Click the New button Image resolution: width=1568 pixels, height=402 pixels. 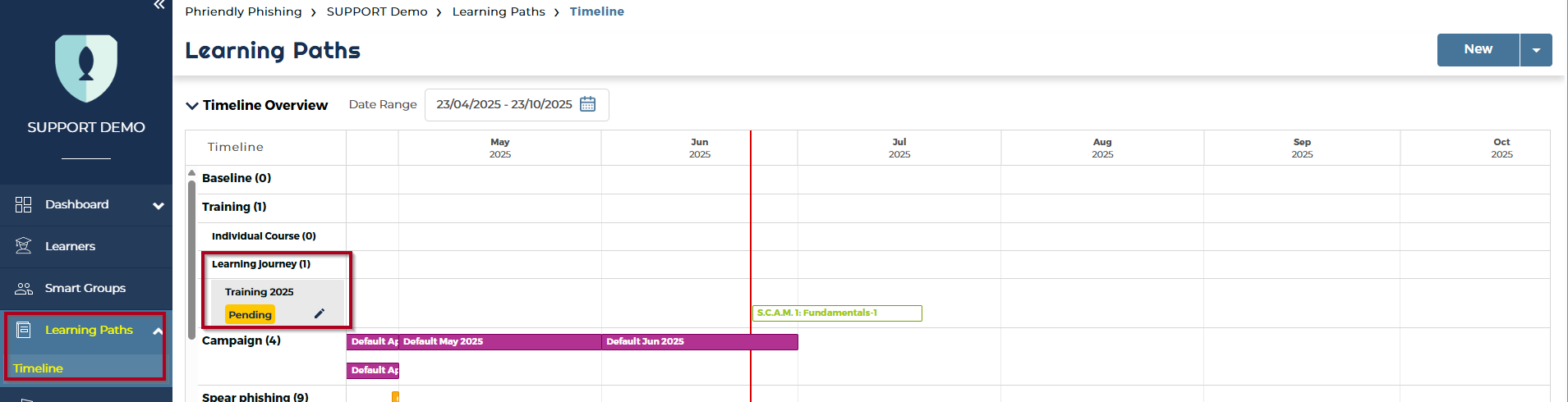[x=1478, y=49]
